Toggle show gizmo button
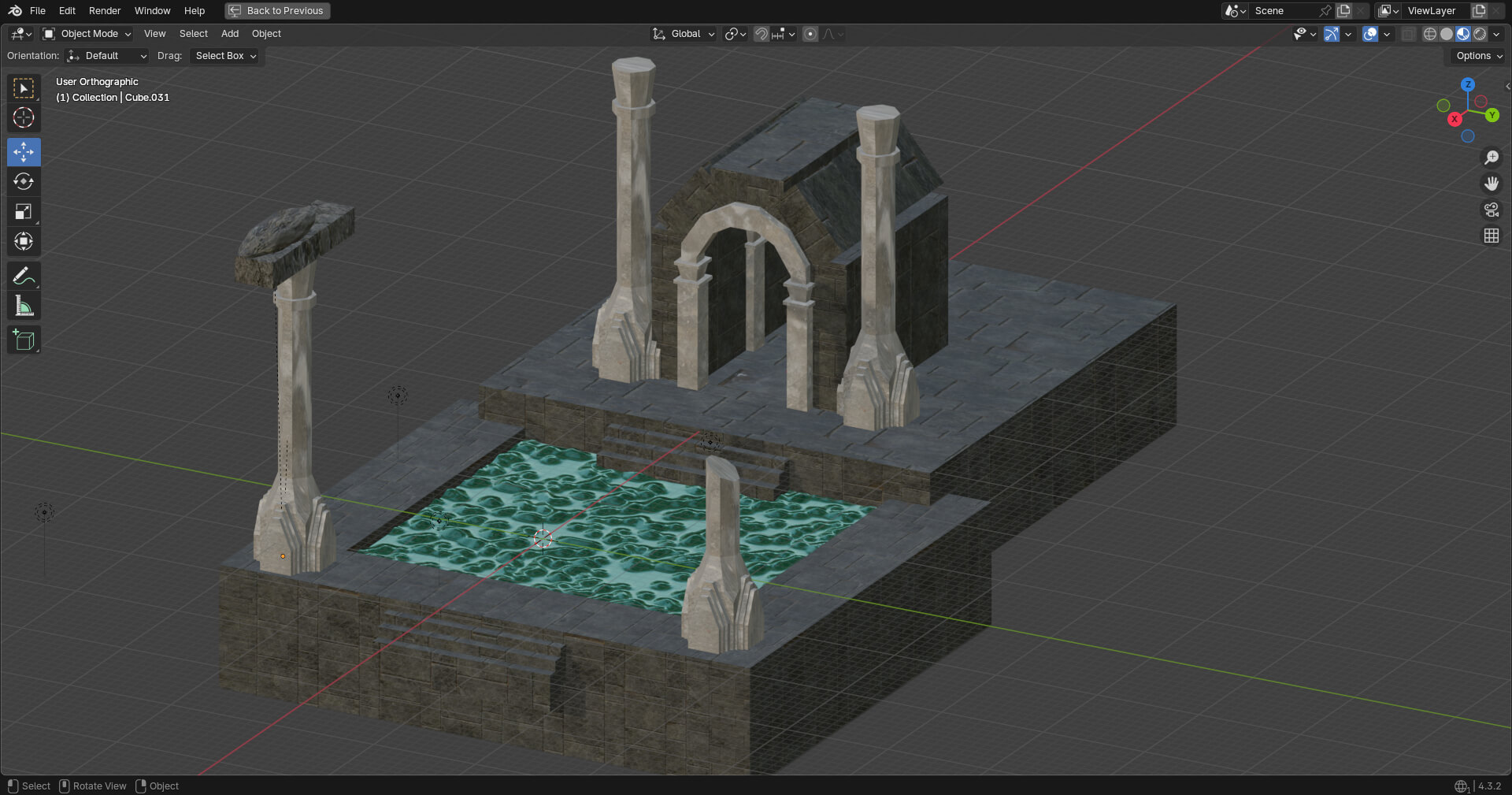The width and height of the screenshot is (1512, 795). (x=1332, y=34)
